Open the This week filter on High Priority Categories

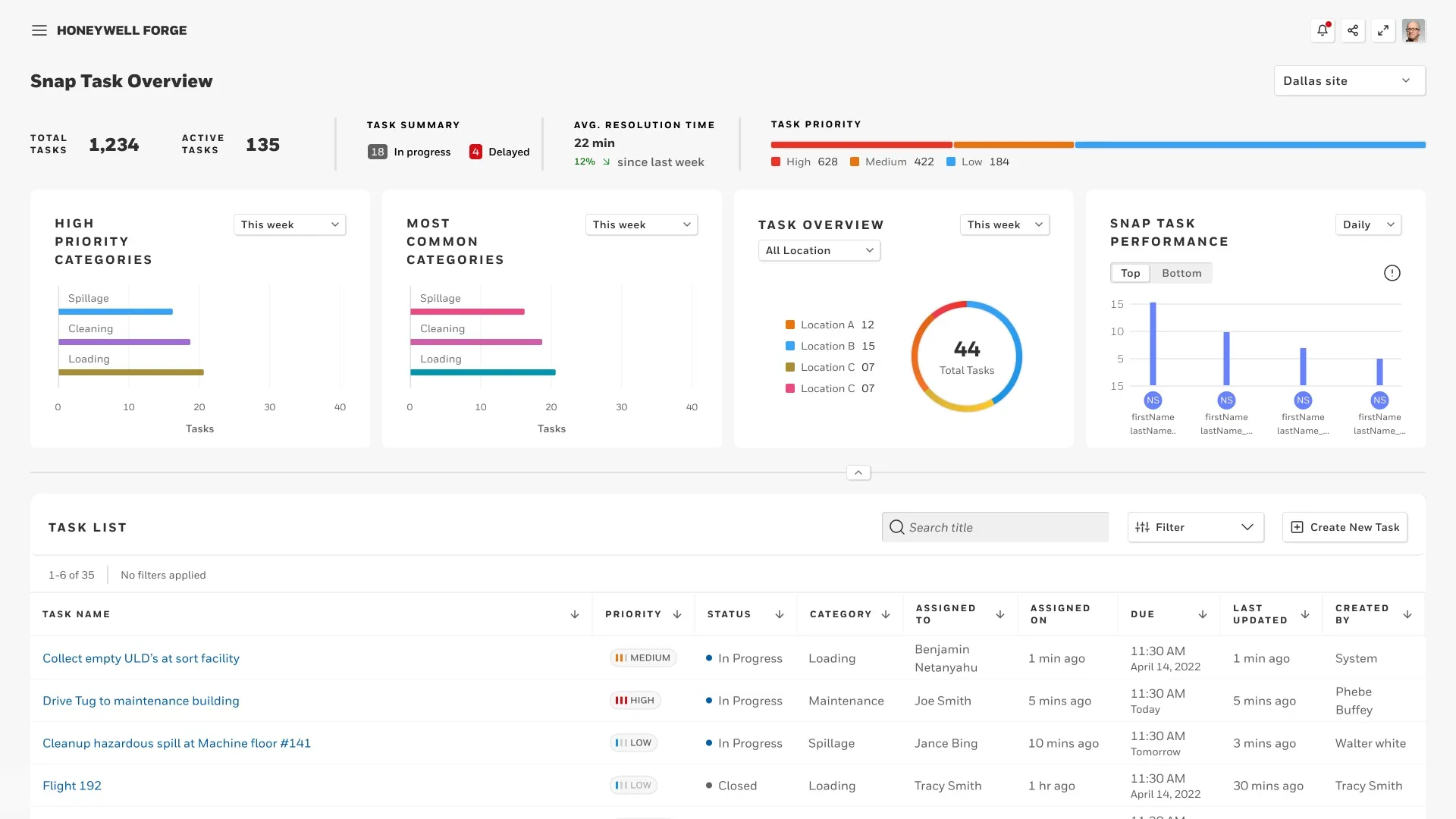point(290,224)
